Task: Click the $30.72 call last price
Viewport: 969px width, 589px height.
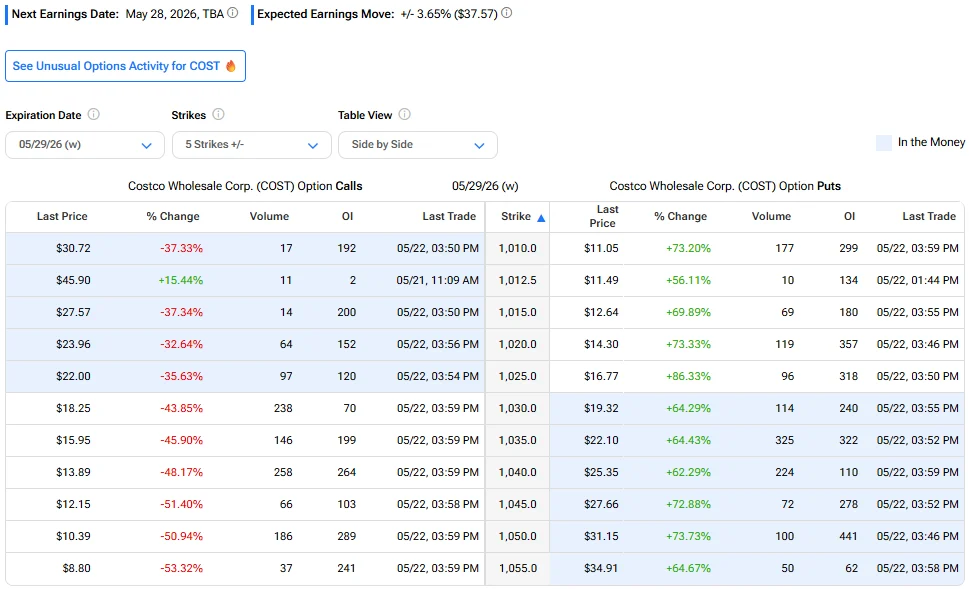Action: 73,248
